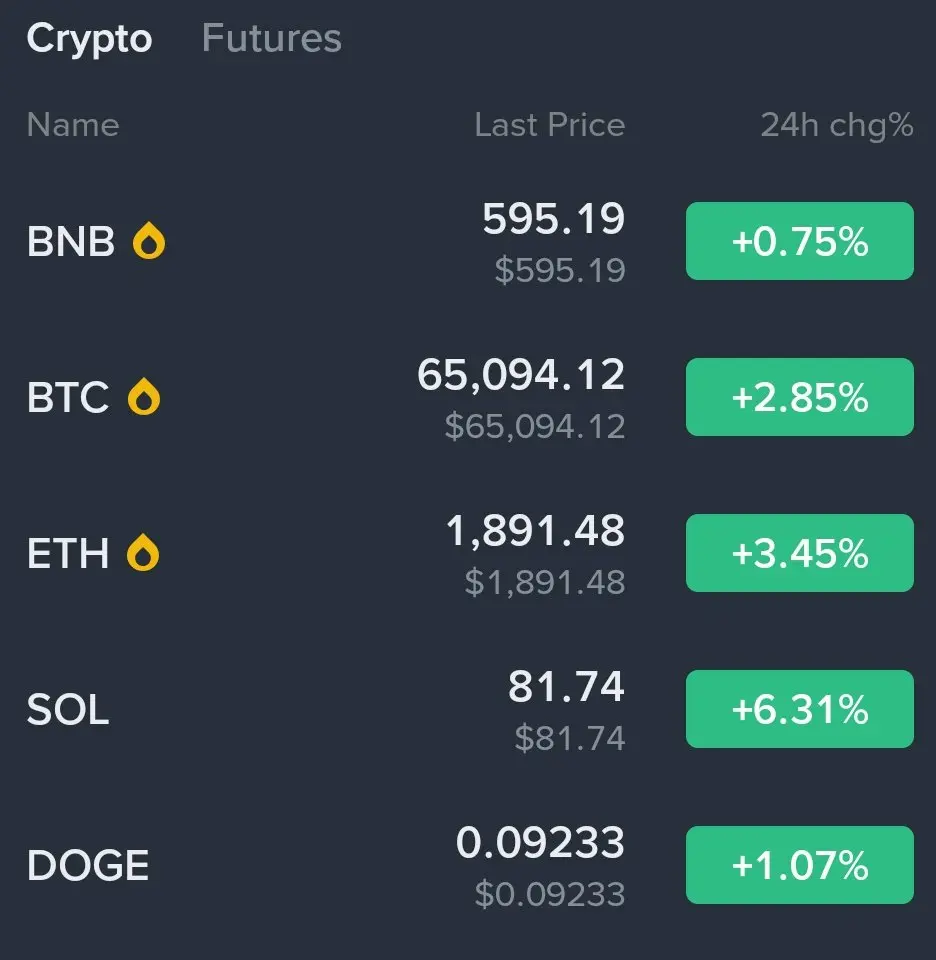Open the BNB coin name
Screen dimensions: 936x960
coord(71,241)
